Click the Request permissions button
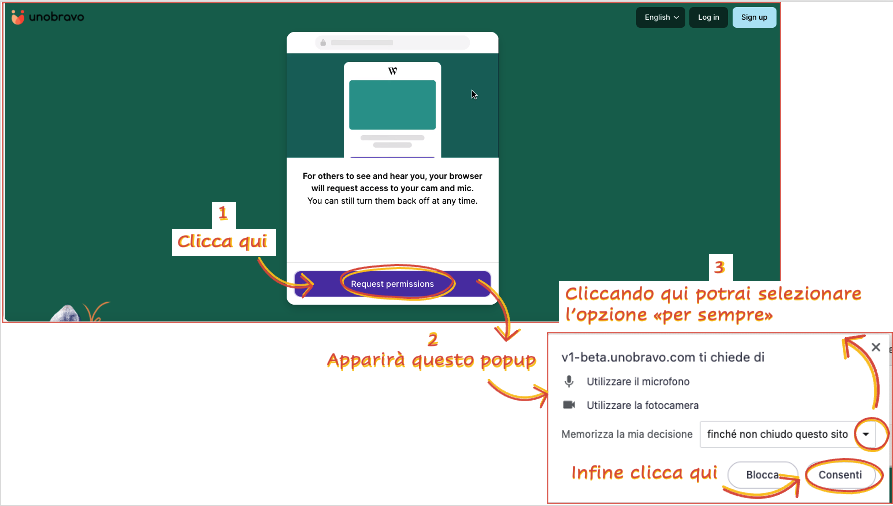This screenshot has width=893, height=506. [x=392, y=284]
